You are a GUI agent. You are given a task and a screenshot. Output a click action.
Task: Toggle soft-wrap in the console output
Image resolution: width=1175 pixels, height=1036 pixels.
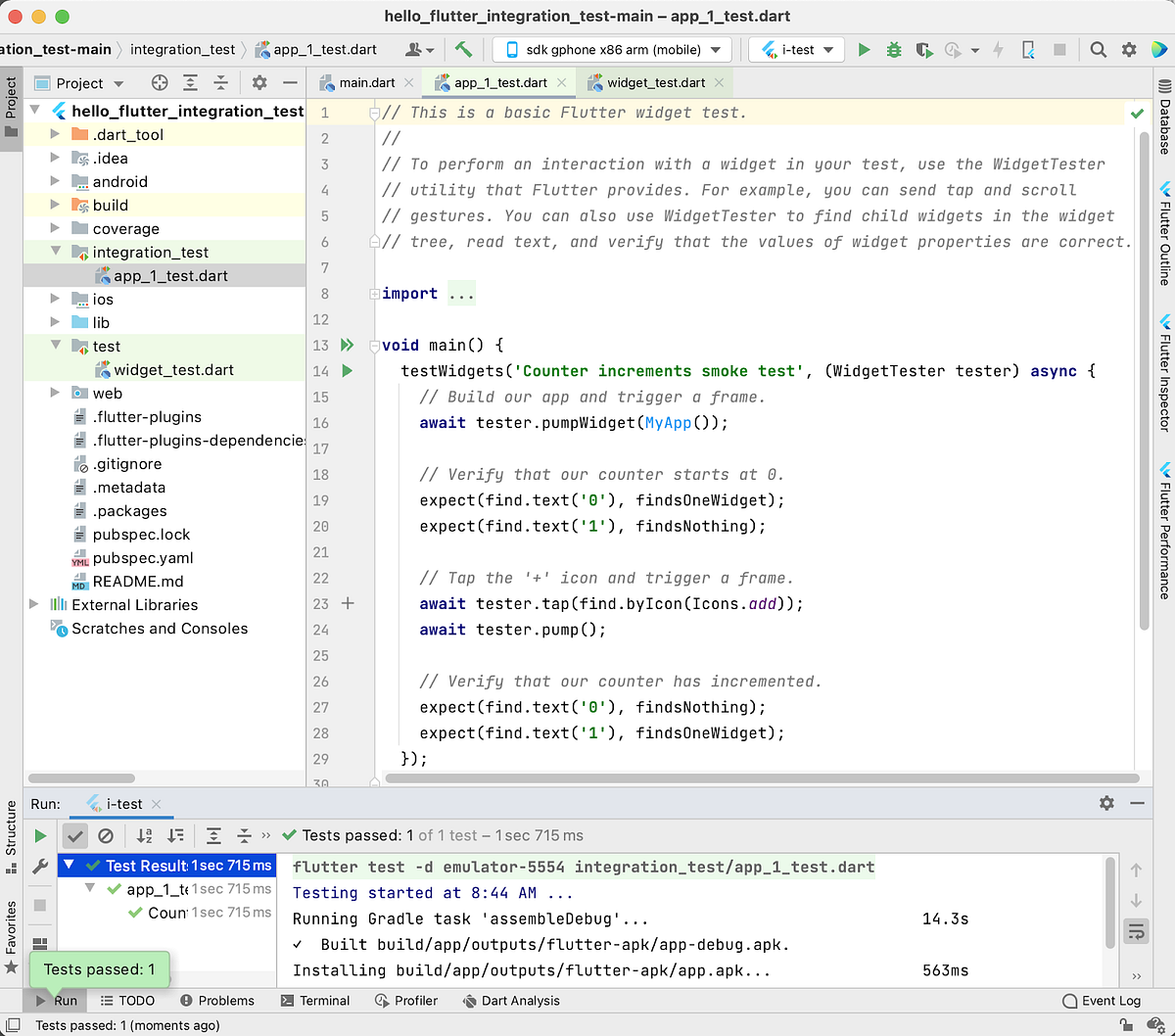point(1136,930)
